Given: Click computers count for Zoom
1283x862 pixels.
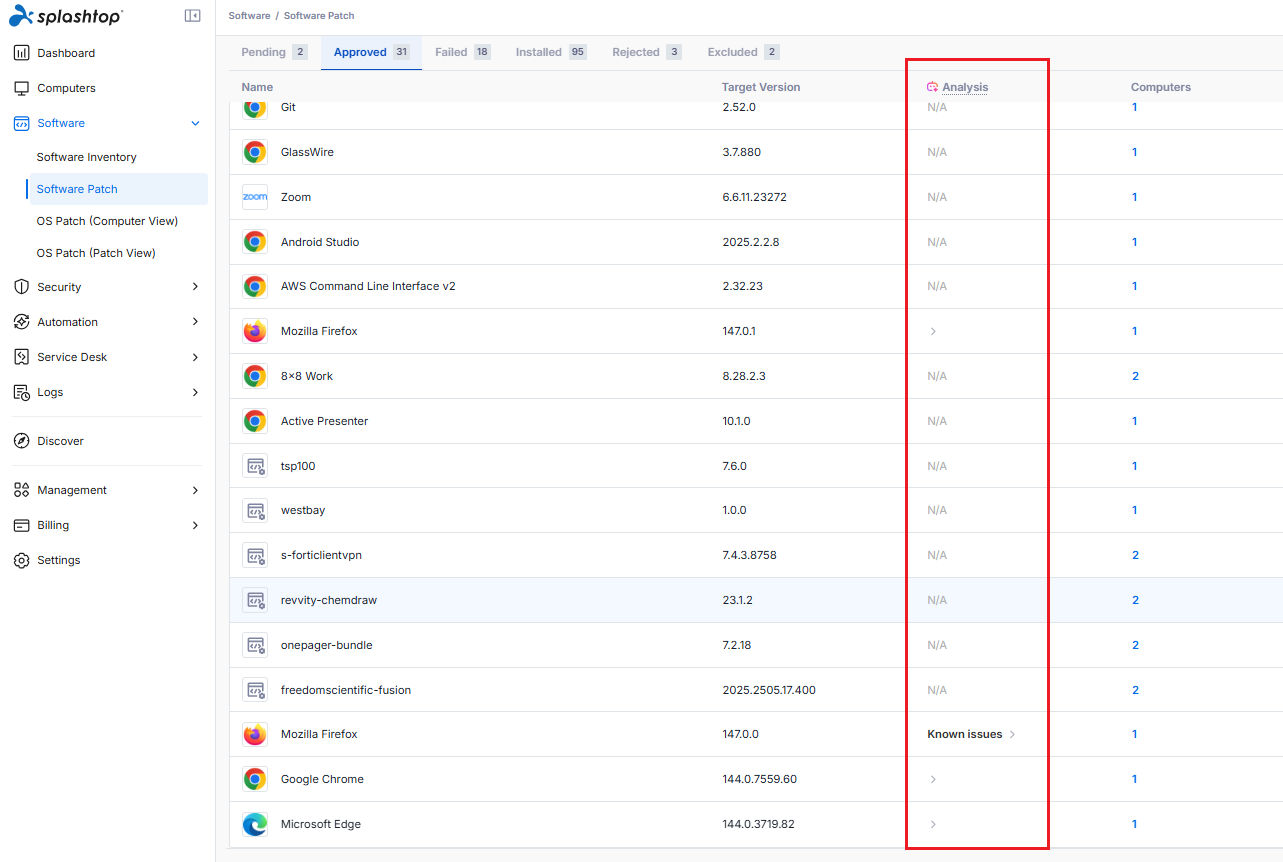Looking at the screenshot, I should coord(1134,197).
